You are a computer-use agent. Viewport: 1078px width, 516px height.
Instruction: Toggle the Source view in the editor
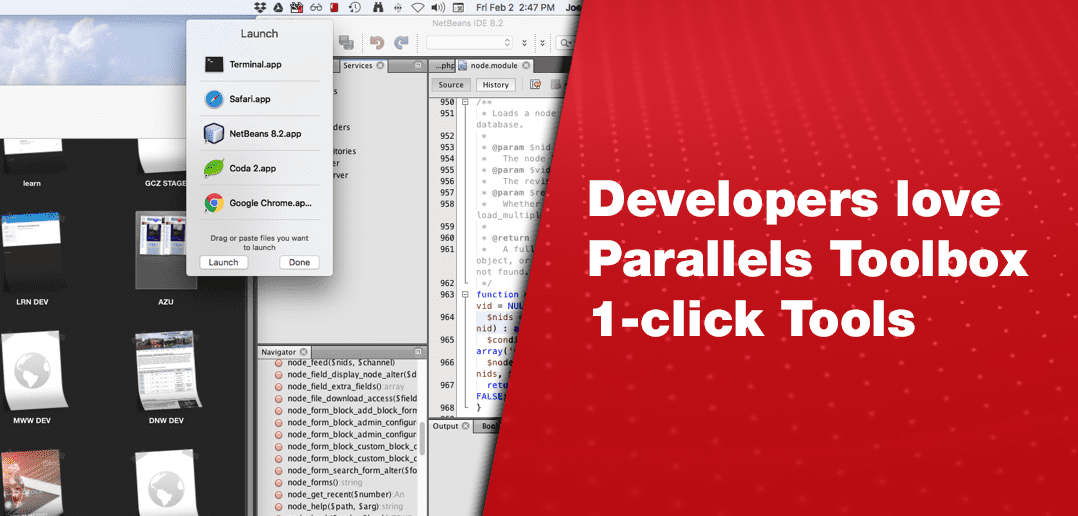pyautogui.click(x=451, y=85)
